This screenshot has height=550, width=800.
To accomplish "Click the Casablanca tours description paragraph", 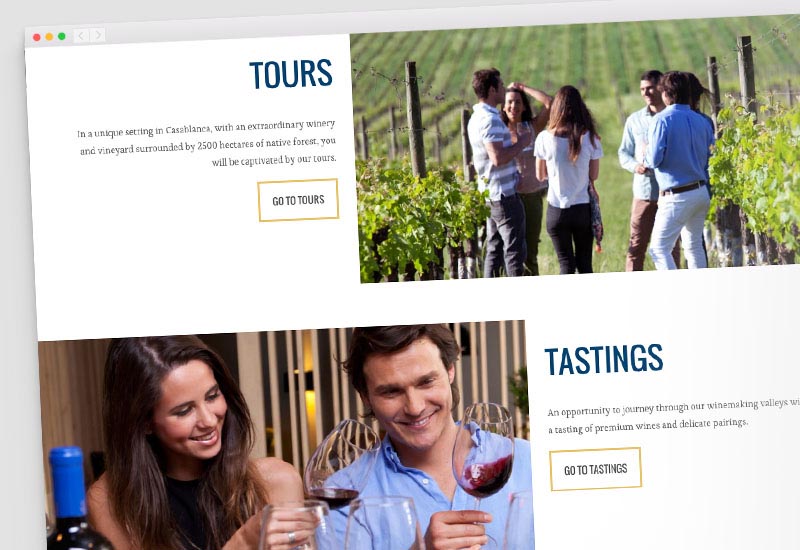I will click(207, 144).
